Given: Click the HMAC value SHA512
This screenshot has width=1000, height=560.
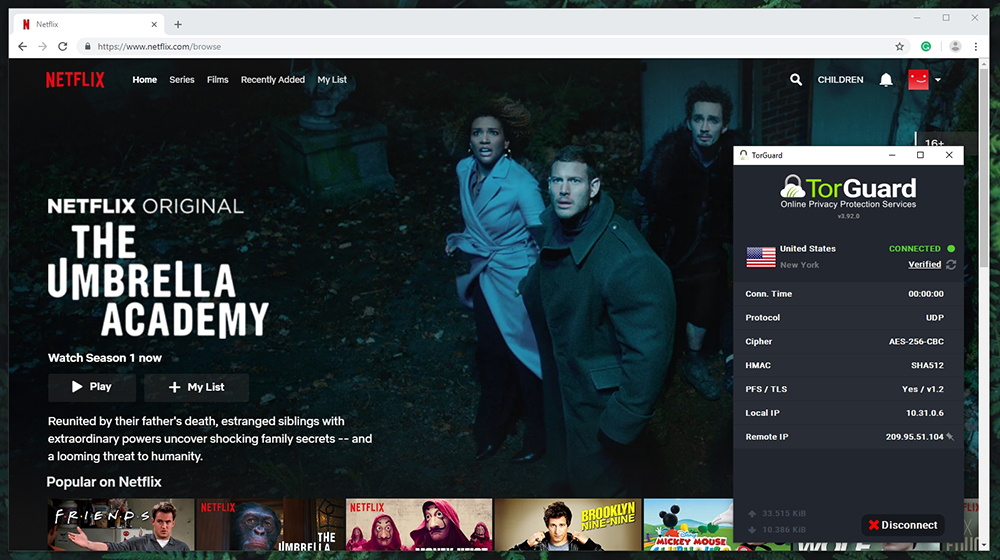Looking at the screenshot, I should click(927, 365).
